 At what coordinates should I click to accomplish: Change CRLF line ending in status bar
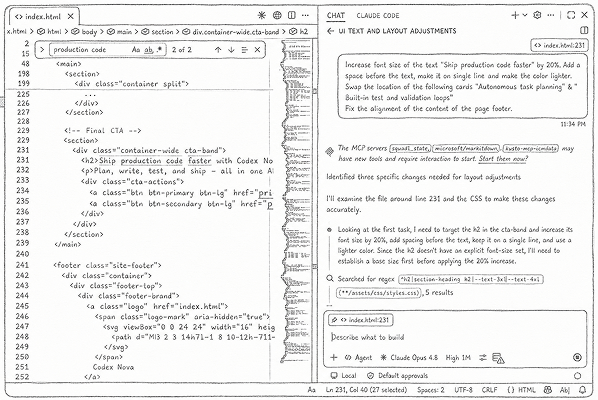point(489,390)
